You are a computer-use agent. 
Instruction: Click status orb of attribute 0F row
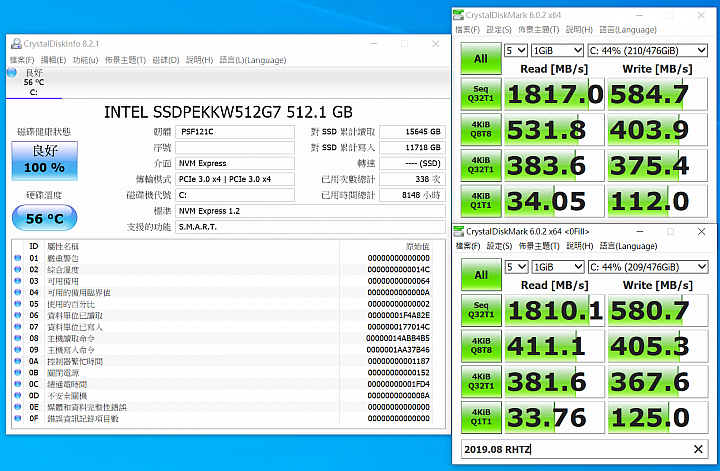pos(17,418)
